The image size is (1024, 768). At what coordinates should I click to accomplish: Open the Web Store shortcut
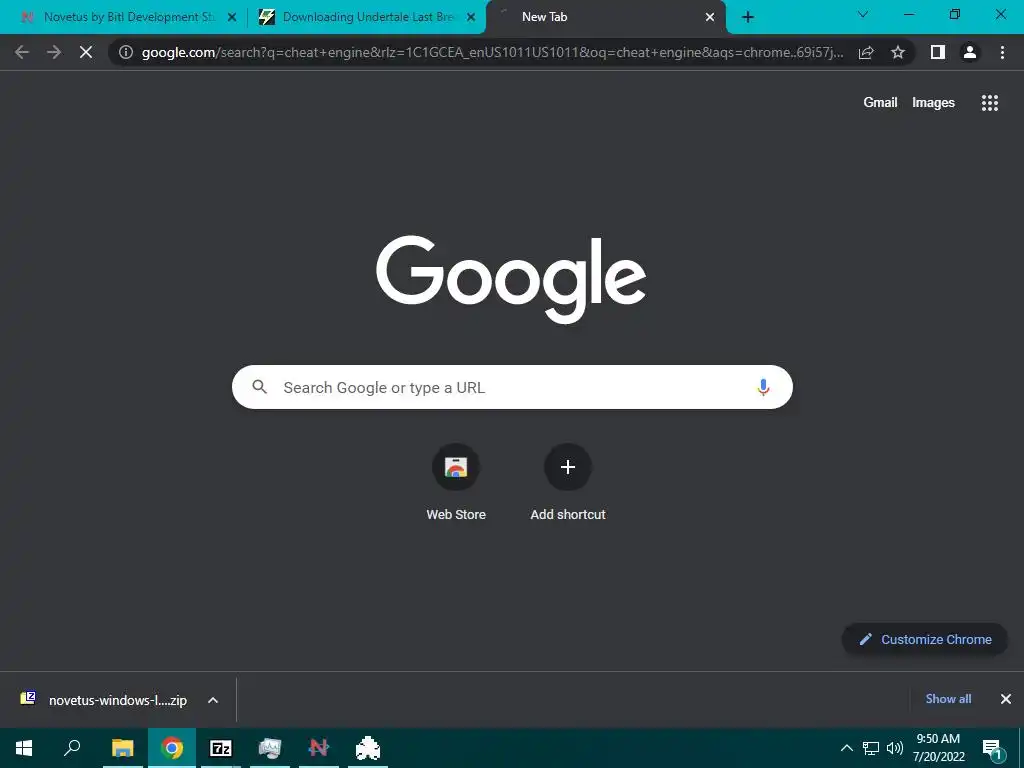(456, 482)
